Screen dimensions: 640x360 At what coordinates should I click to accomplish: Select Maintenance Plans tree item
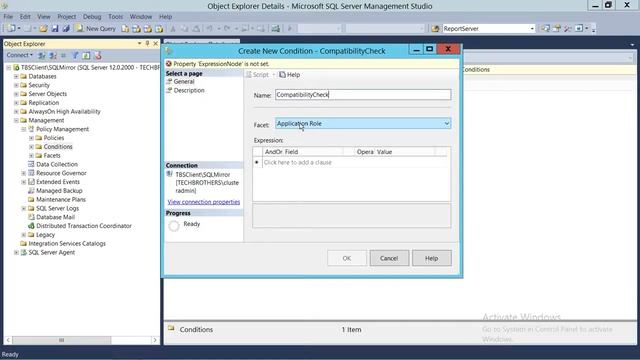pos(61,199)
